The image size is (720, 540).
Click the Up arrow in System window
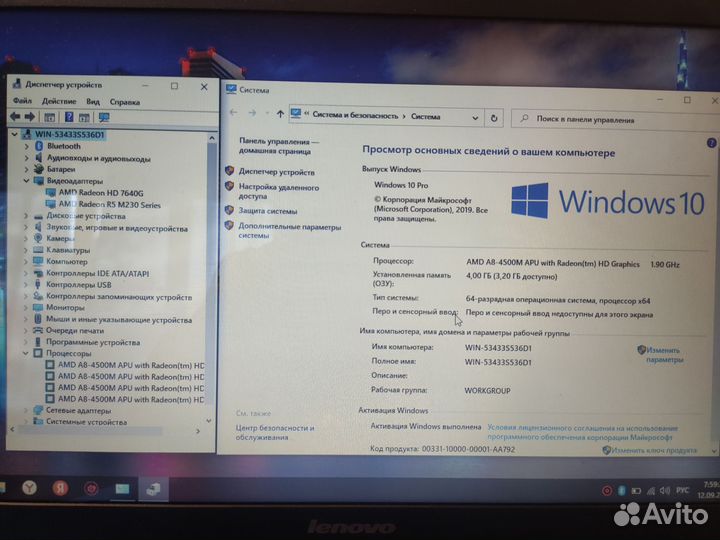[280, 114]
